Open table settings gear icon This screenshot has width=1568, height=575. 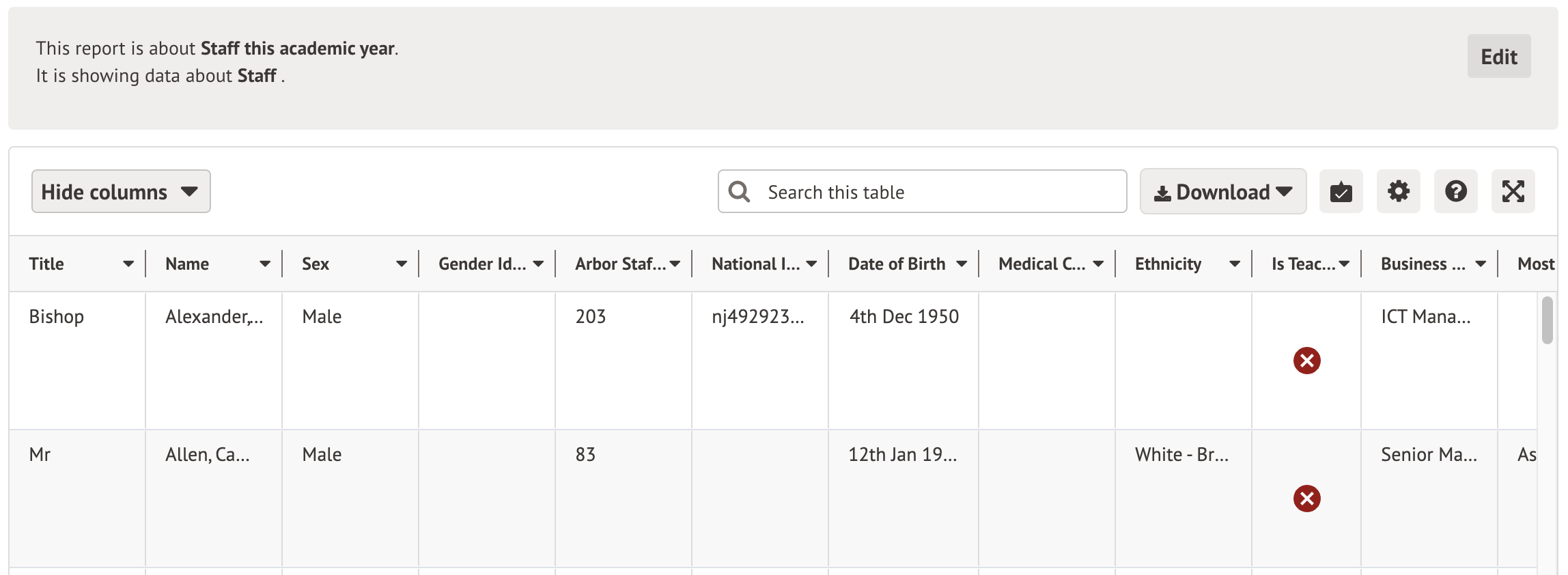[x=1398, y=192]
